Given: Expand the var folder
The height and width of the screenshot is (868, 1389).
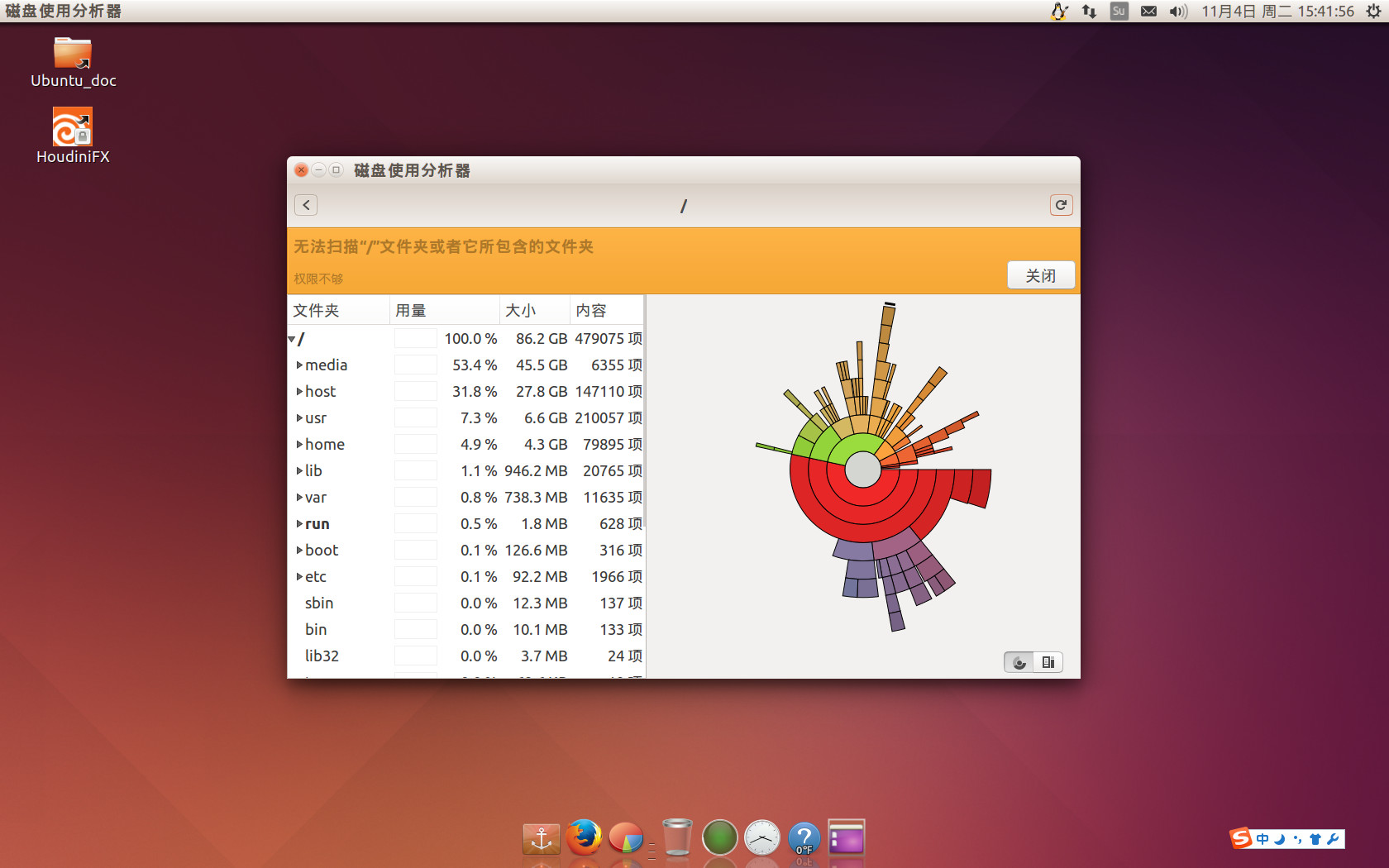Looking at the screenshot, I should click(299, 498).
